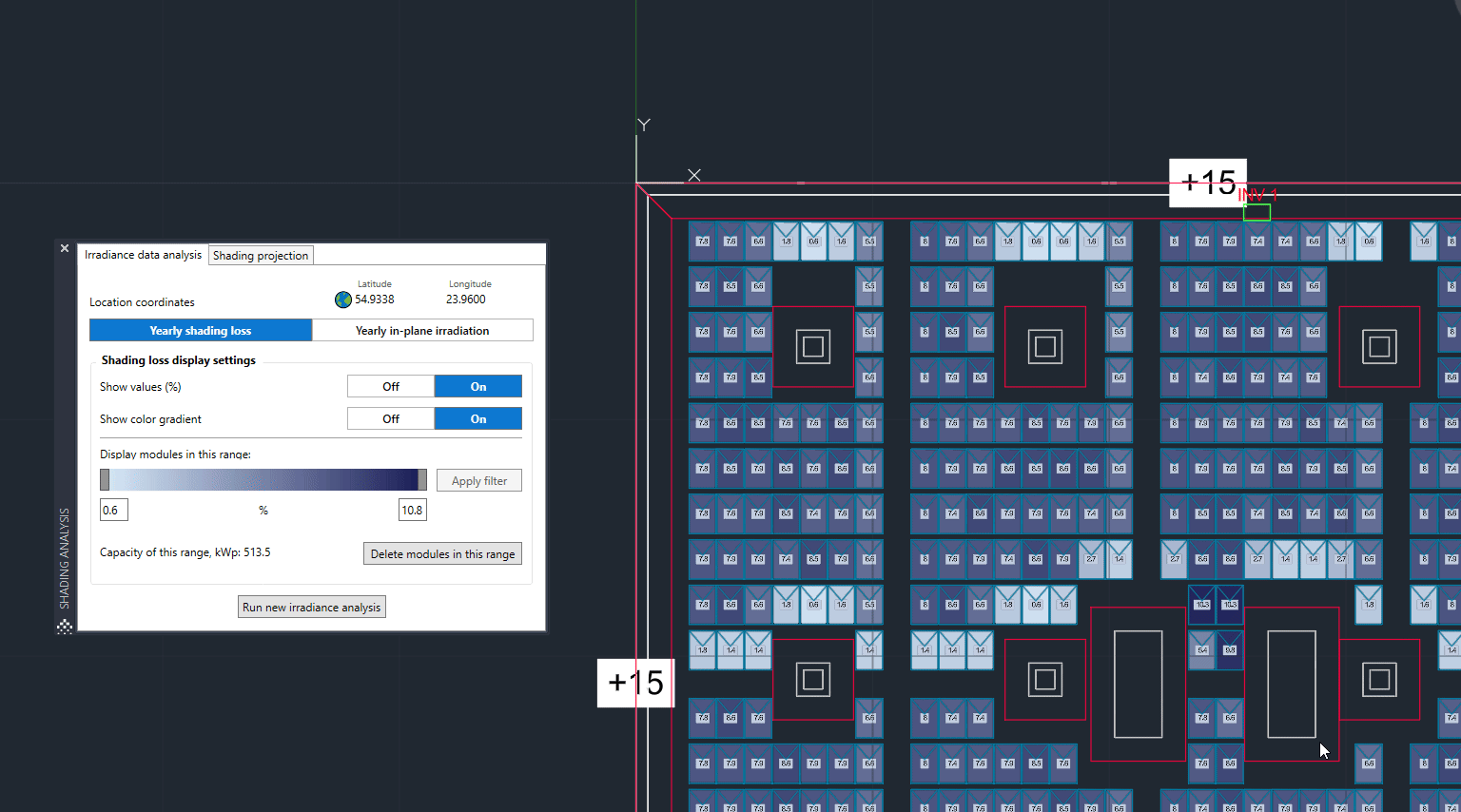The height and width of the screenshot is (812, 1461).
Task: Open the Shading projection tab
Action: [261, 255]
